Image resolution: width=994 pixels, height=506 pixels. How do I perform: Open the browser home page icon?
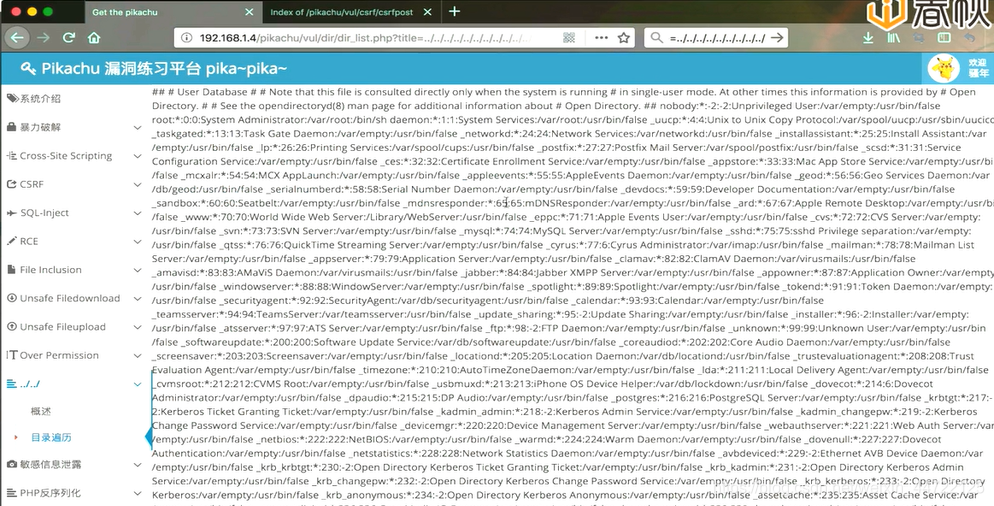(94, 37)
